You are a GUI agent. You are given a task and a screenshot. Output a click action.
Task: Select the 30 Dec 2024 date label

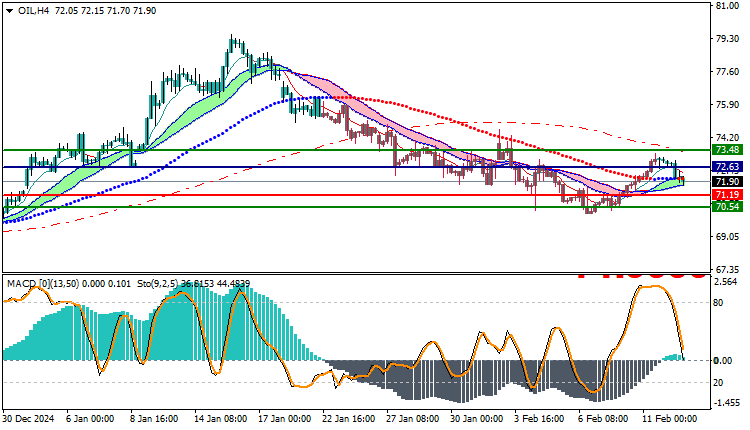click(x=28, y=419)
